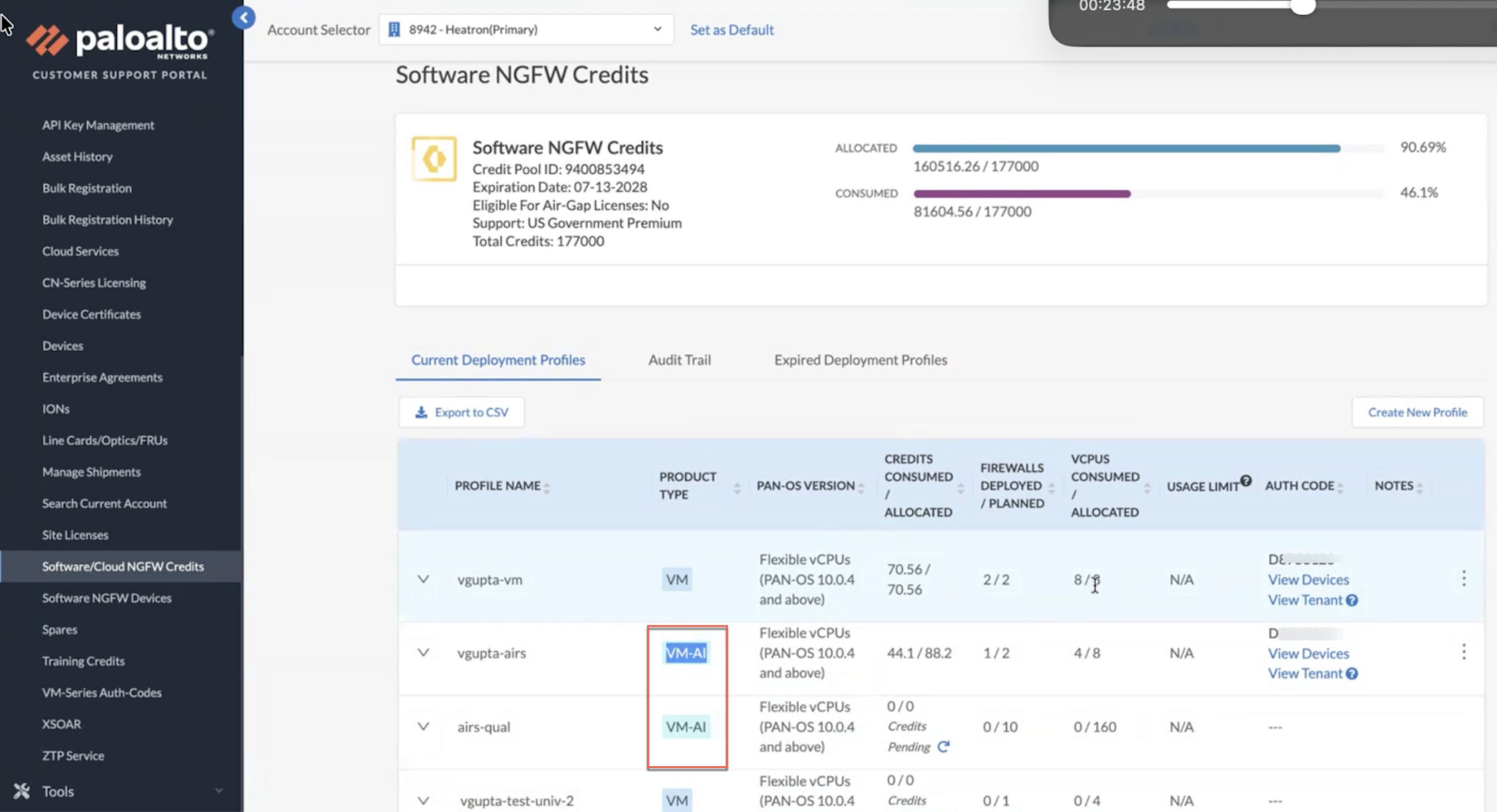
Task: Expand the vgupta-vm profile row
Action: (423, 579)
